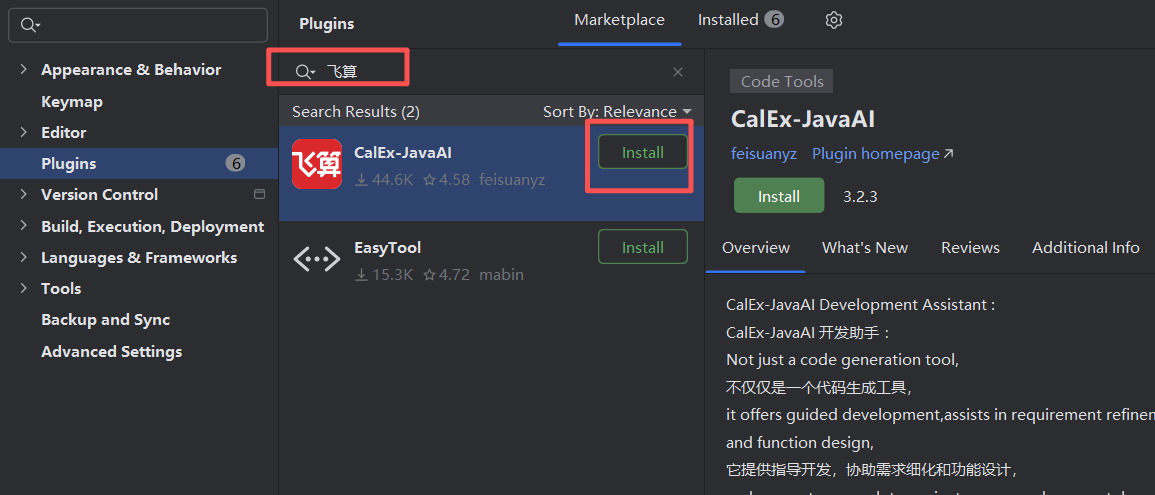Open the Plugin homepage link
Image resolution: width=1155 pixels, height=495 pixels.
[882, 154]
